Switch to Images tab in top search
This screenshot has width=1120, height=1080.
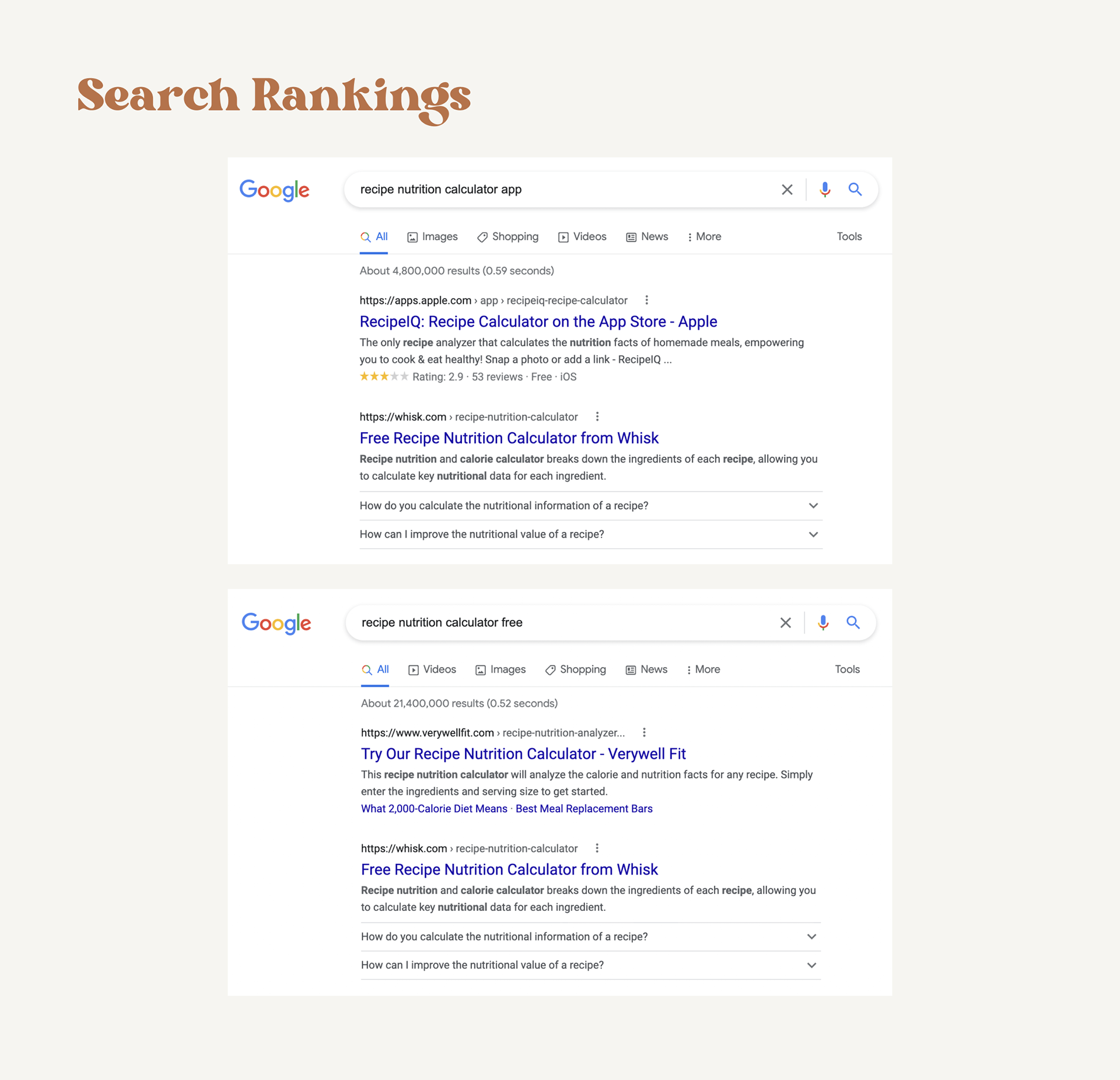coord(432,237)
